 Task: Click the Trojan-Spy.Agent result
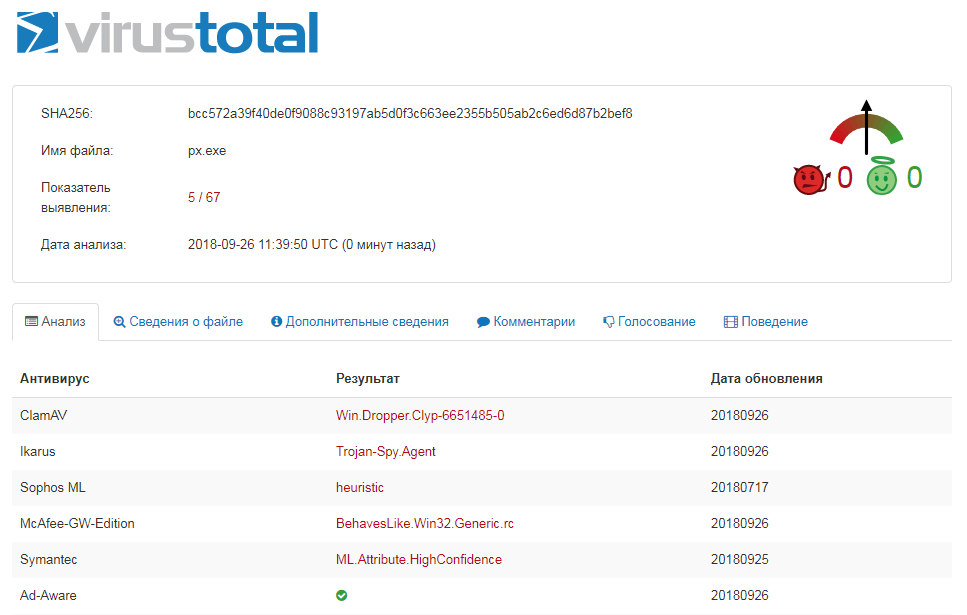[x=385, y=452]
